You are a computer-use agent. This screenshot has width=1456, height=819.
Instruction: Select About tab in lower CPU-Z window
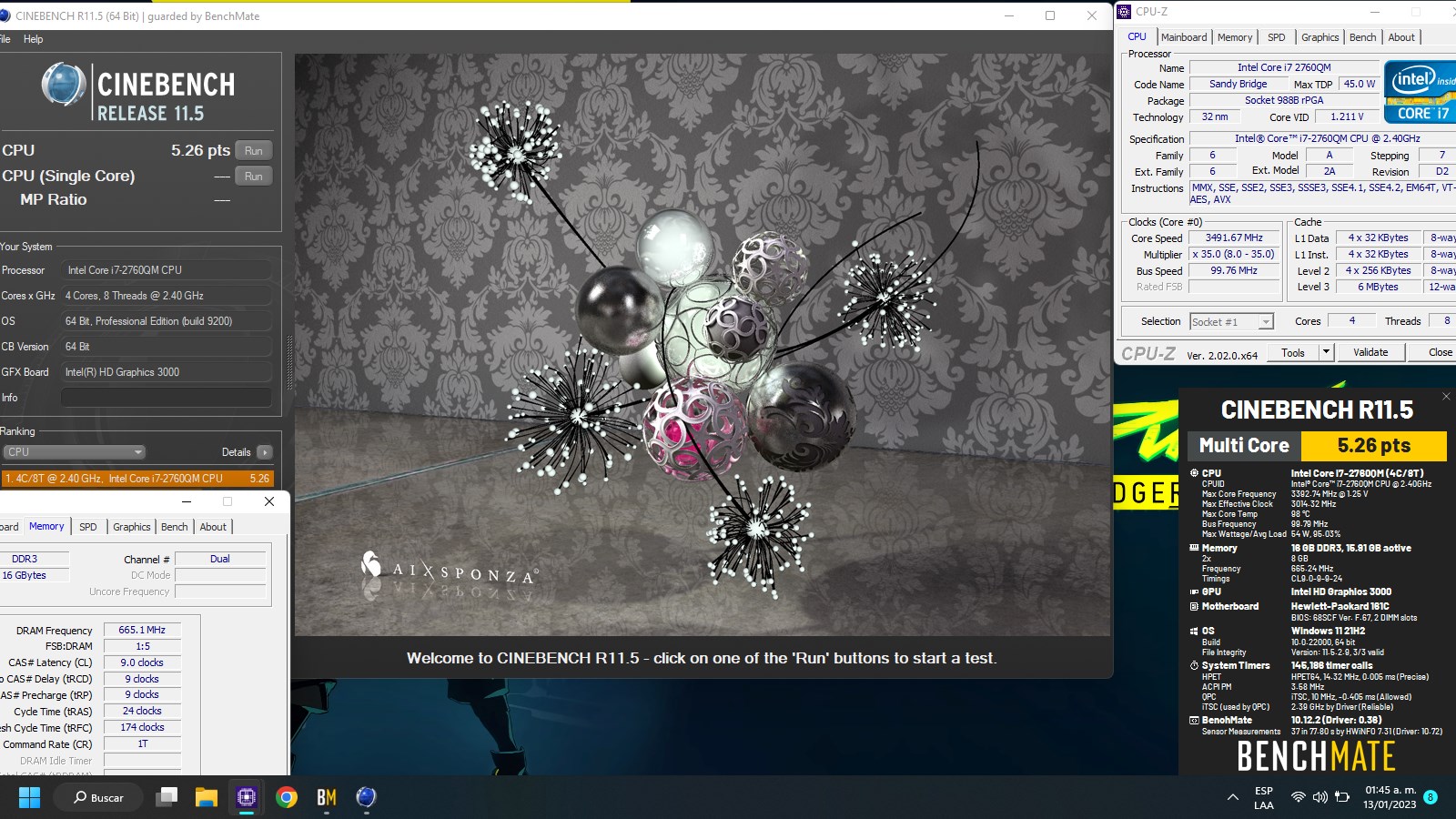[213, 527]
